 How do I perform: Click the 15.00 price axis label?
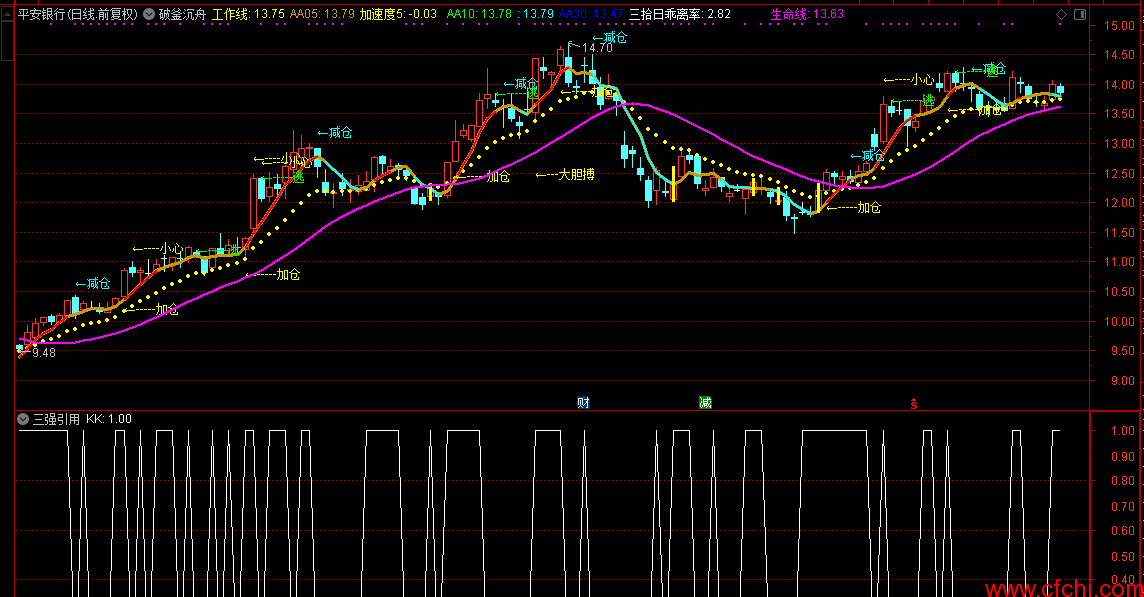(1119, 26)
